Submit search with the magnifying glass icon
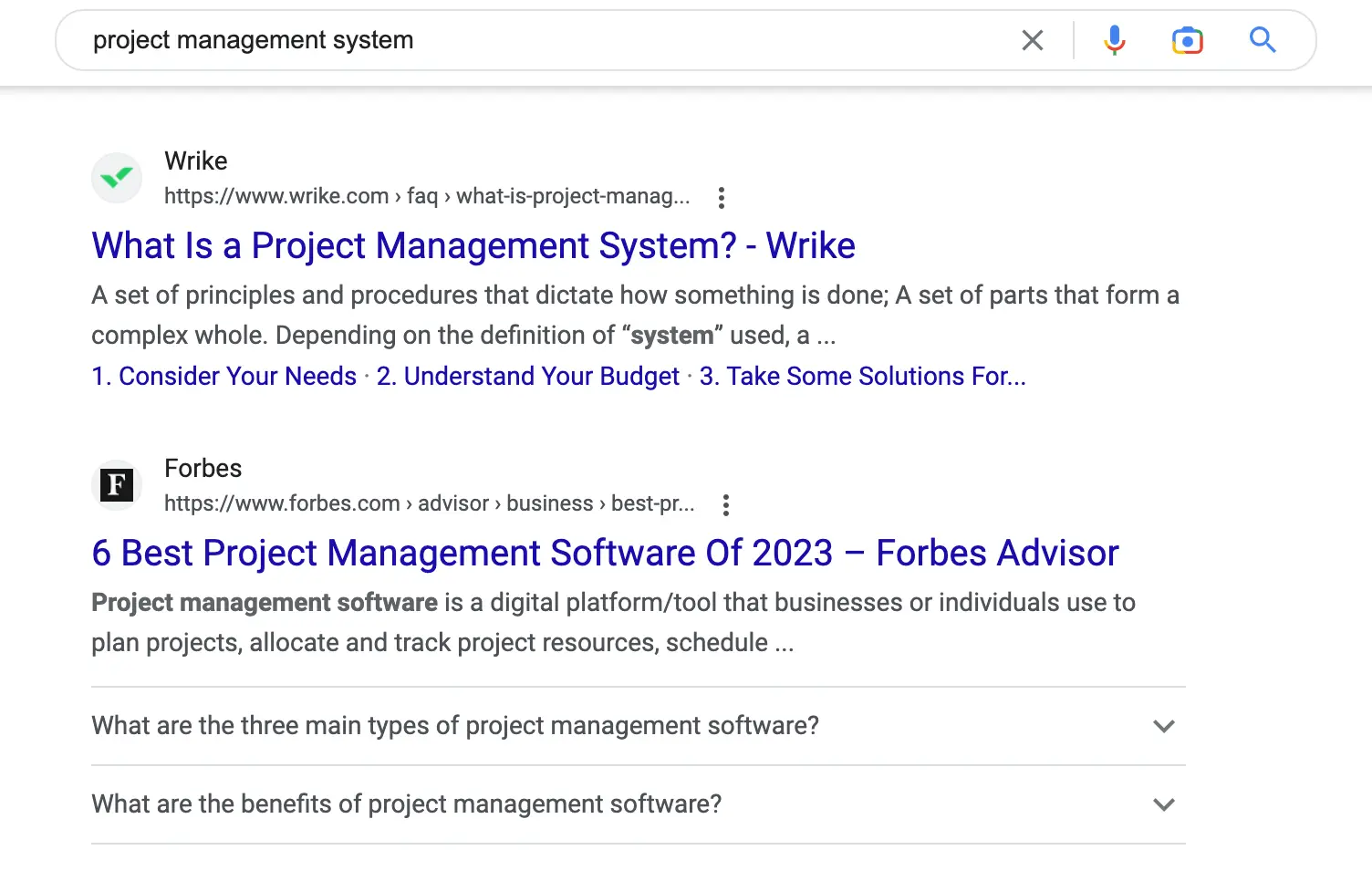 [1263, 40]
